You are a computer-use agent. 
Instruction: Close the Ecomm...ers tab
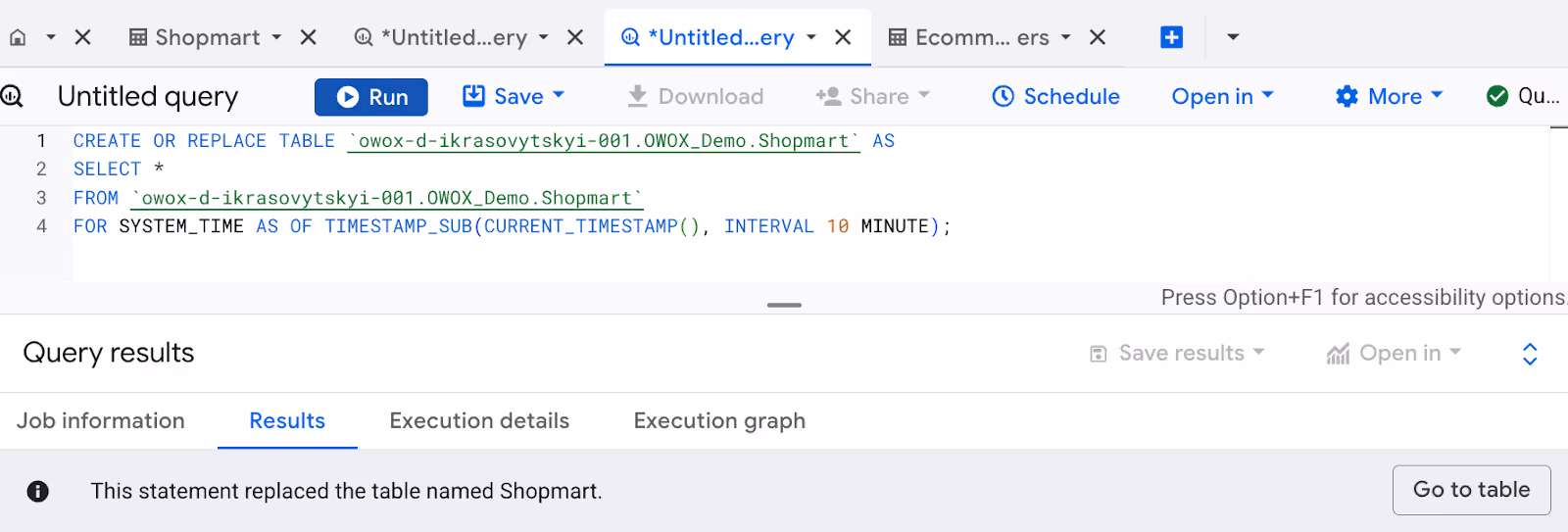pyautogui.click(x=1098, y=37)
